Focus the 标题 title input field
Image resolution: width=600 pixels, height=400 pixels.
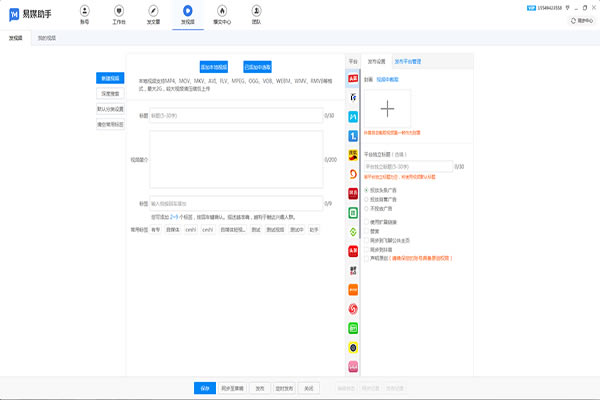[236, 116]
